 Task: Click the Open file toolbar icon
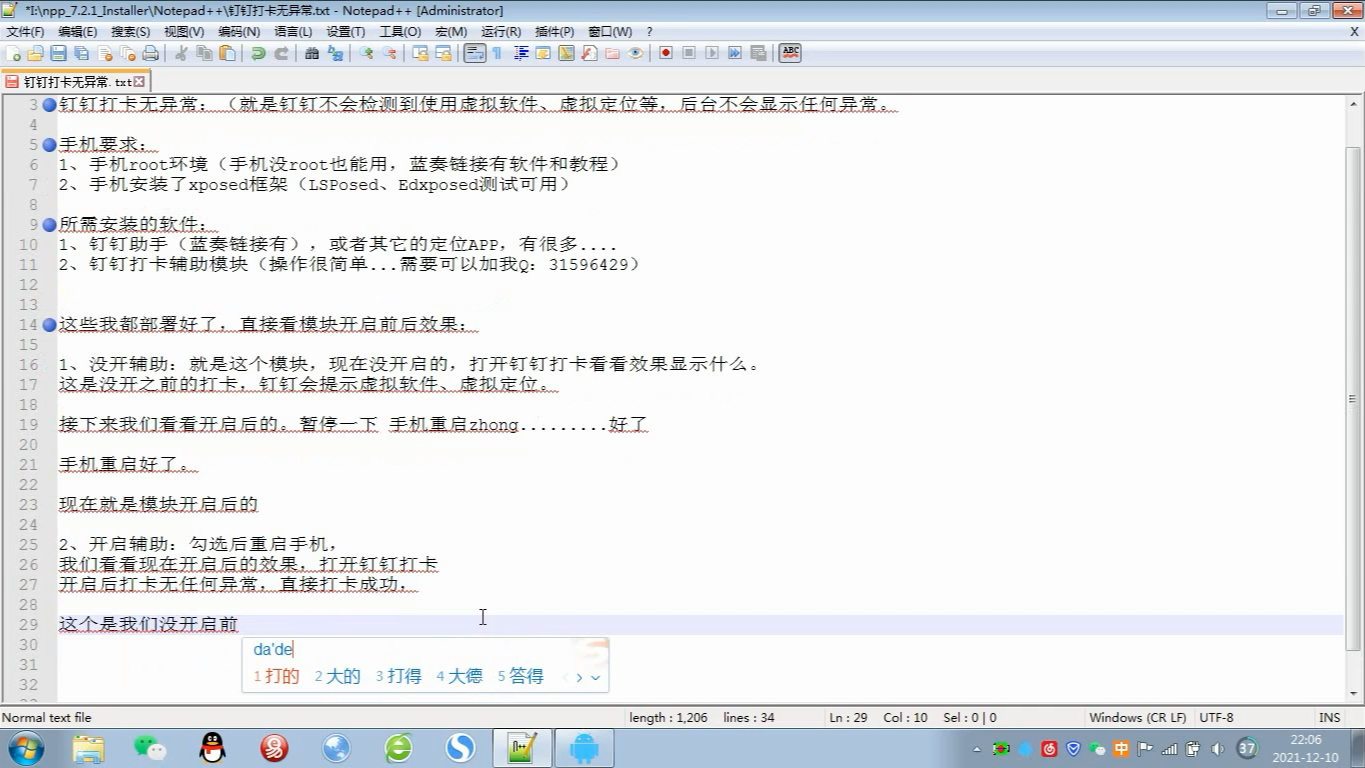point(35,53)
